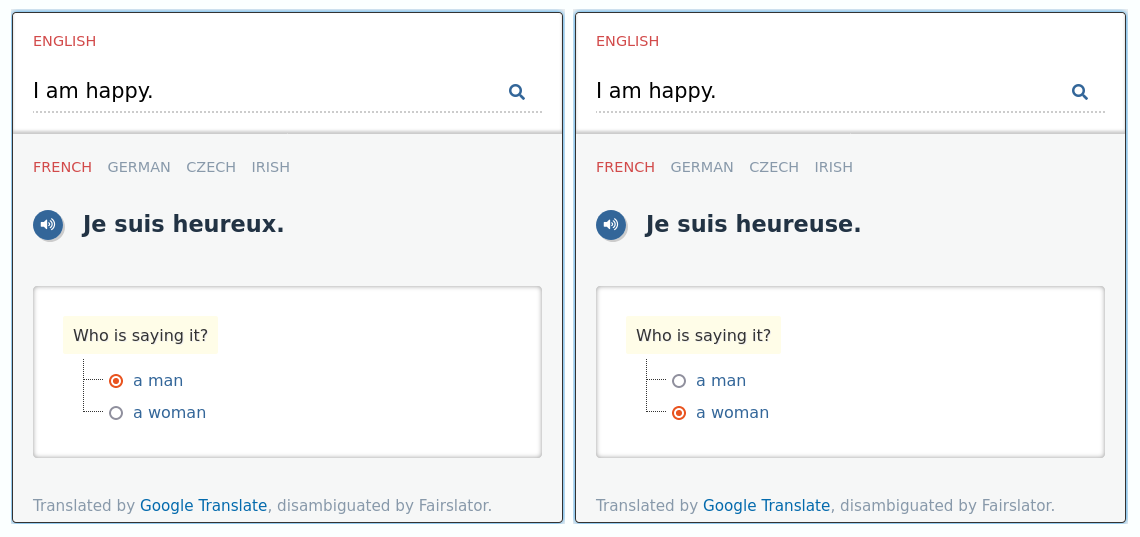Select 'a man' radio in left panel

[x=116, y=381]
